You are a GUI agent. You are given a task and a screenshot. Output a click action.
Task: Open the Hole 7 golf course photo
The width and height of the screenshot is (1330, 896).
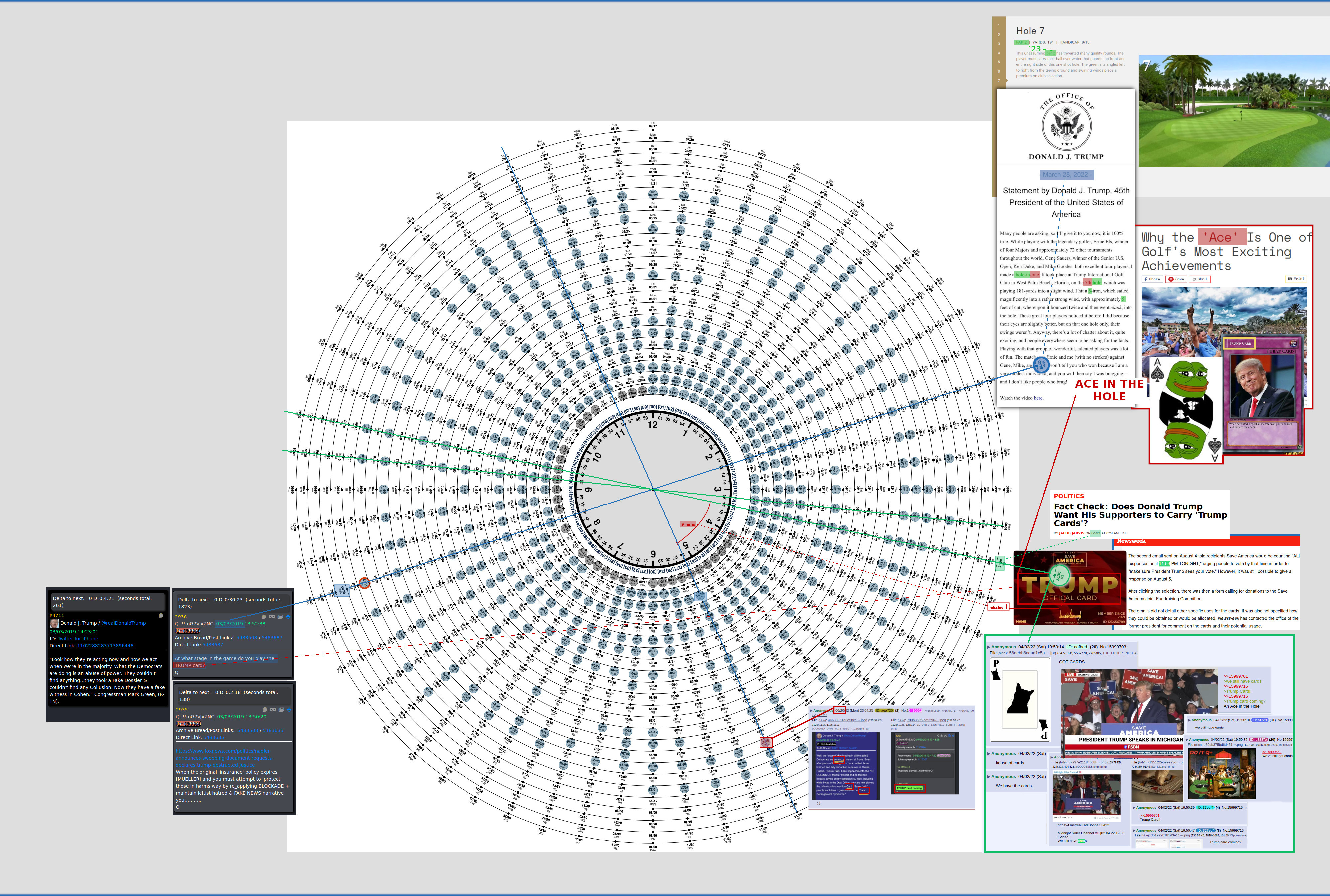click(x=1234, y=111)
